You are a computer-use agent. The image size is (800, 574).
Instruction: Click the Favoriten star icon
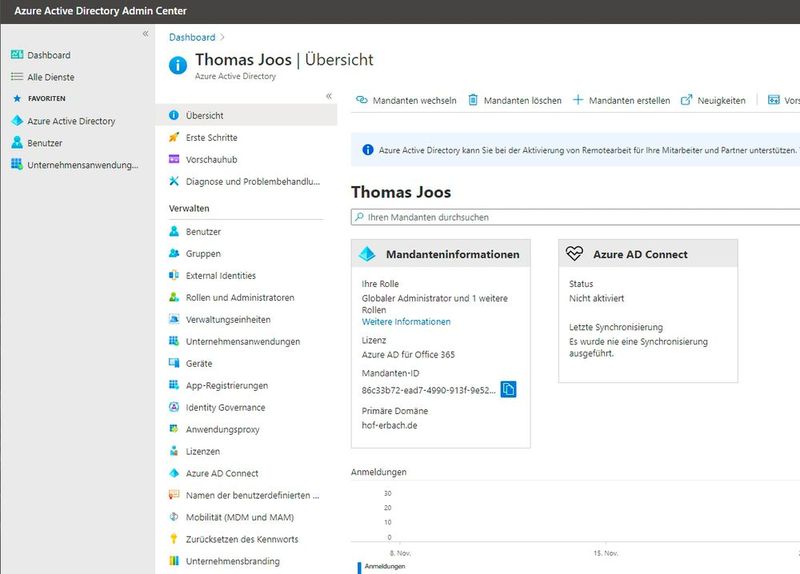point(17,98)
